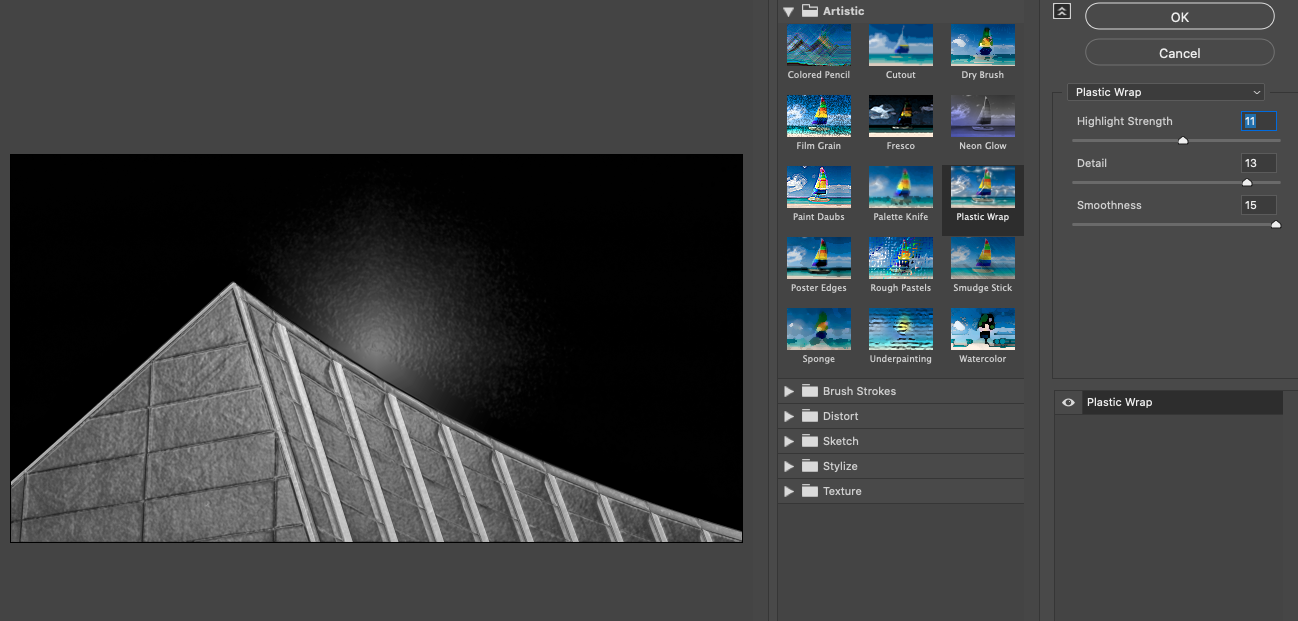Hide the Plastic Wrap effect layer

(1067, 402)
